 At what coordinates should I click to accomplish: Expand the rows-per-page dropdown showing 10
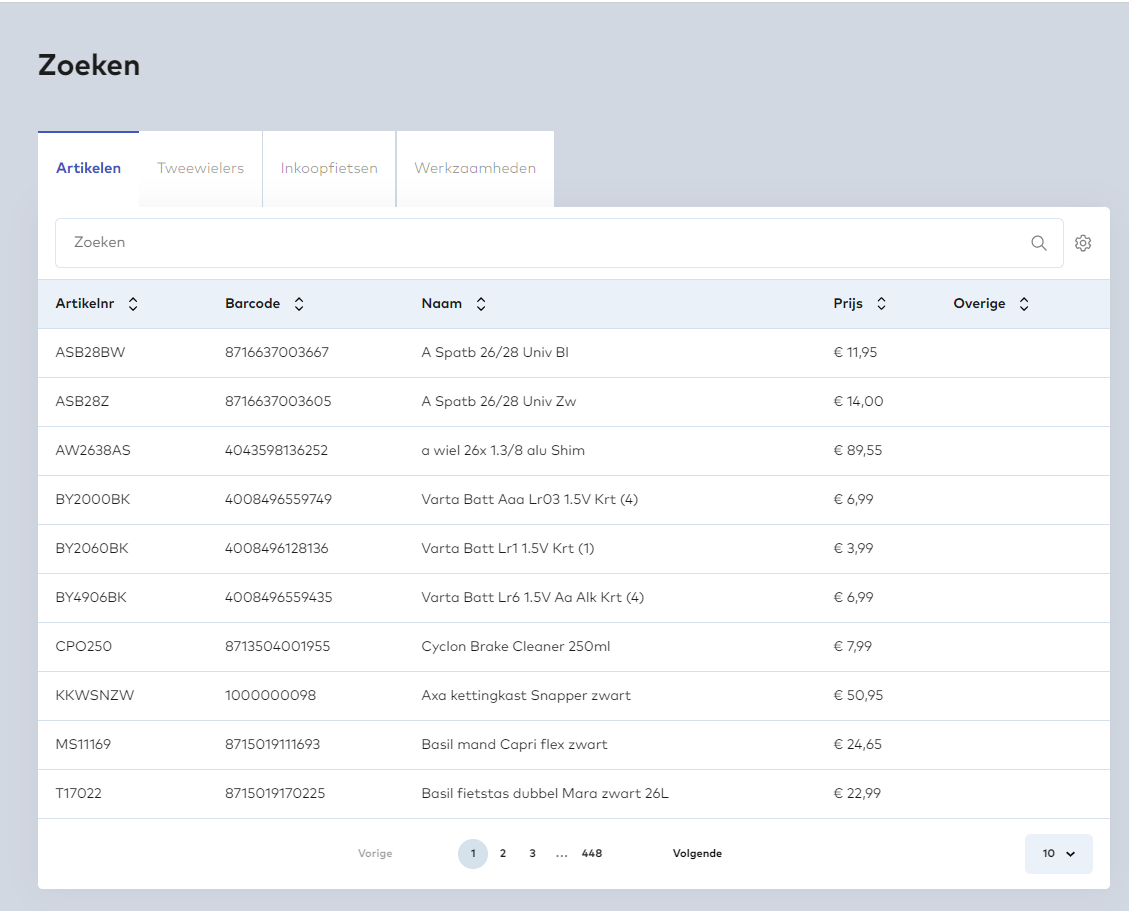pyautogui.click(x=1058, y=854)
